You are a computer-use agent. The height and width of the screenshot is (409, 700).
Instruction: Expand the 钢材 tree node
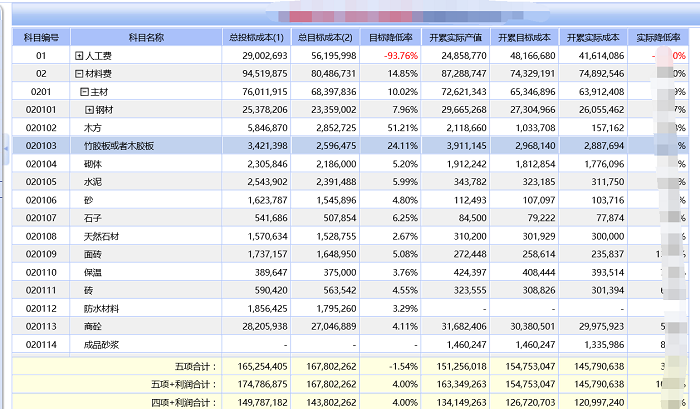click(89, 110)
